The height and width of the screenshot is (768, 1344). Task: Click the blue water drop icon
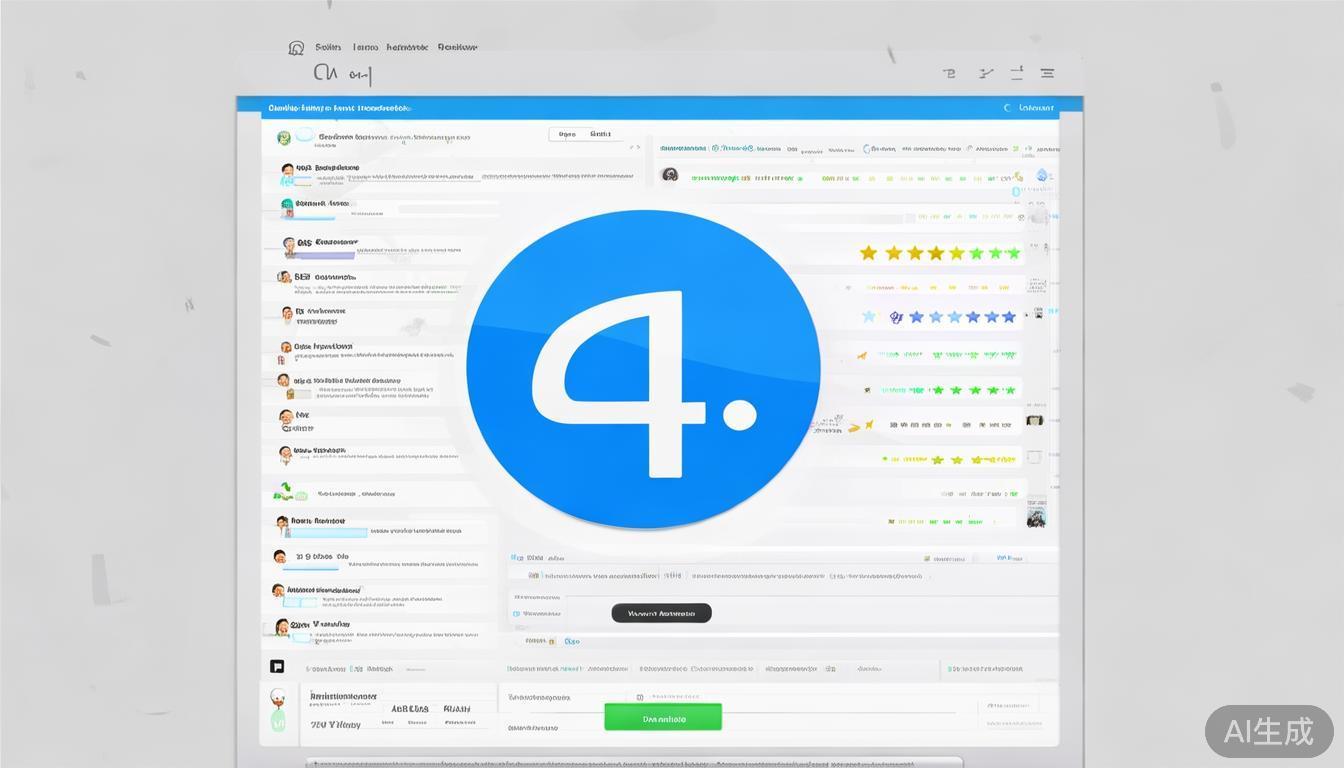pyautogui.click(x=1042, y=175)
